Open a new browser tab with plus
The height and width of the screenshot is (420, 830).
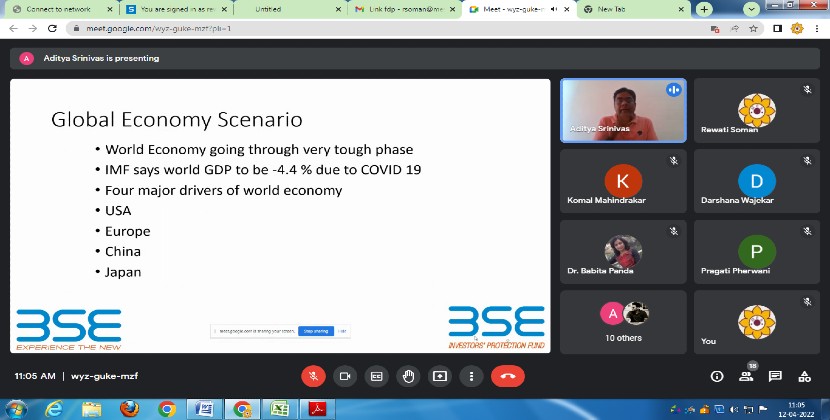point(705,9)
